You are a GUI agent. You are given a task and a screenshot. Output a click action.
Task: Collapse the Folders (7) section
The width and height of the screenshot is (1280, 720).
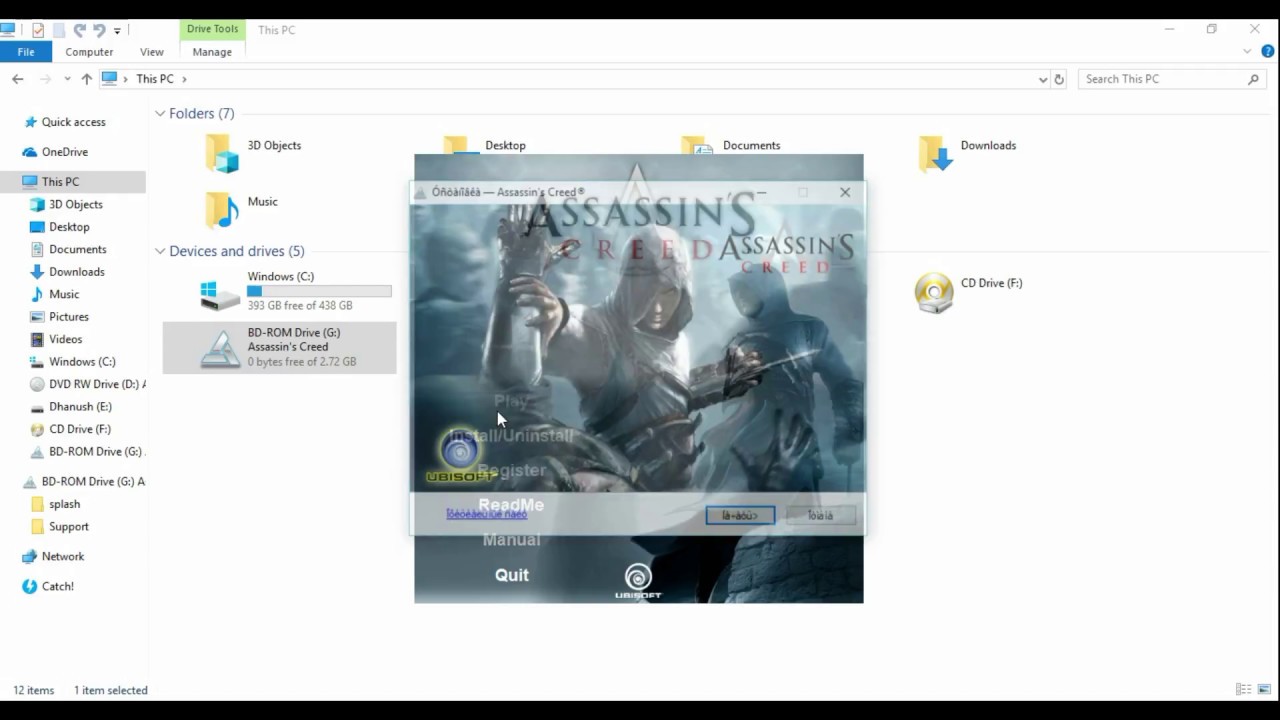pos(160,114)
